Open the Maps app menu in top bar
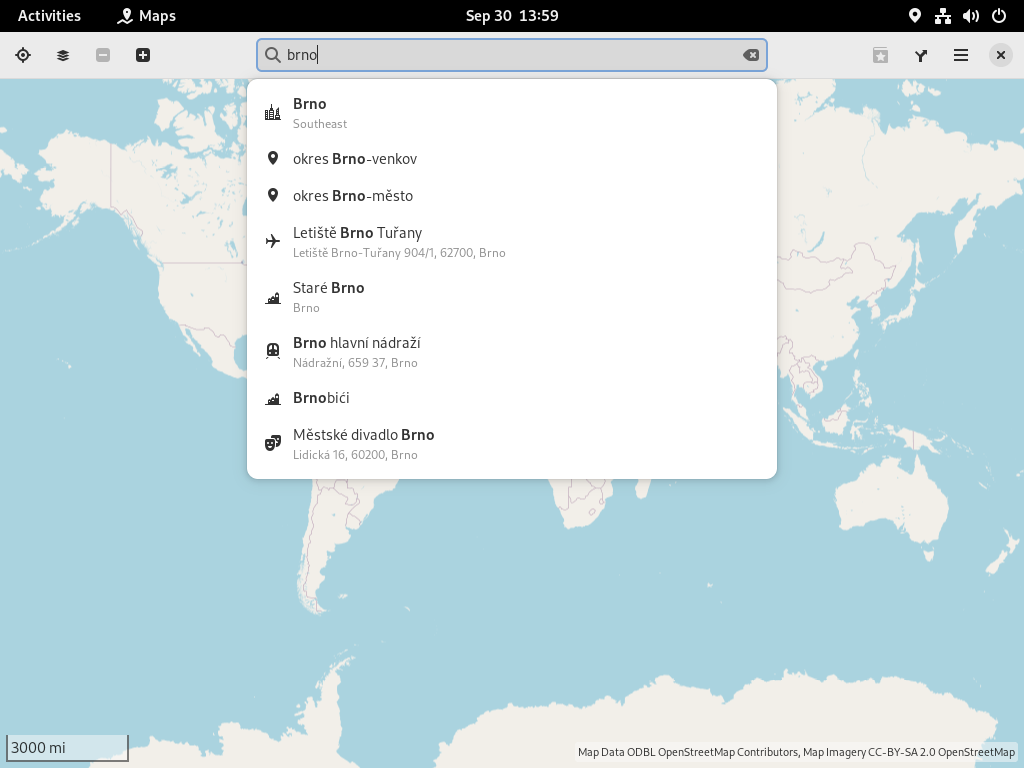Image resolution: width=1024 pixels, height=768 pixels. (146, 16)
